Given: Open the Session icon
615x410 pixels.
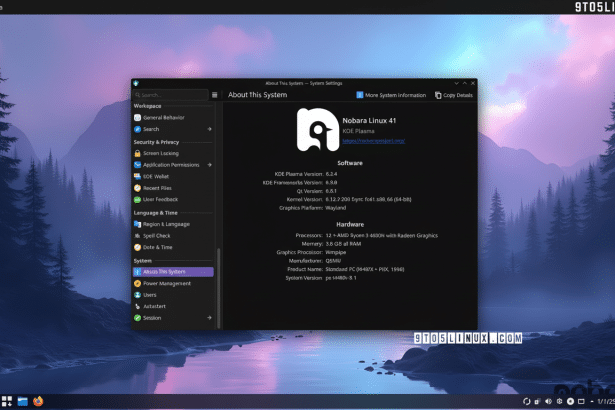Looking at the screenshot, I should pos(137,318).
